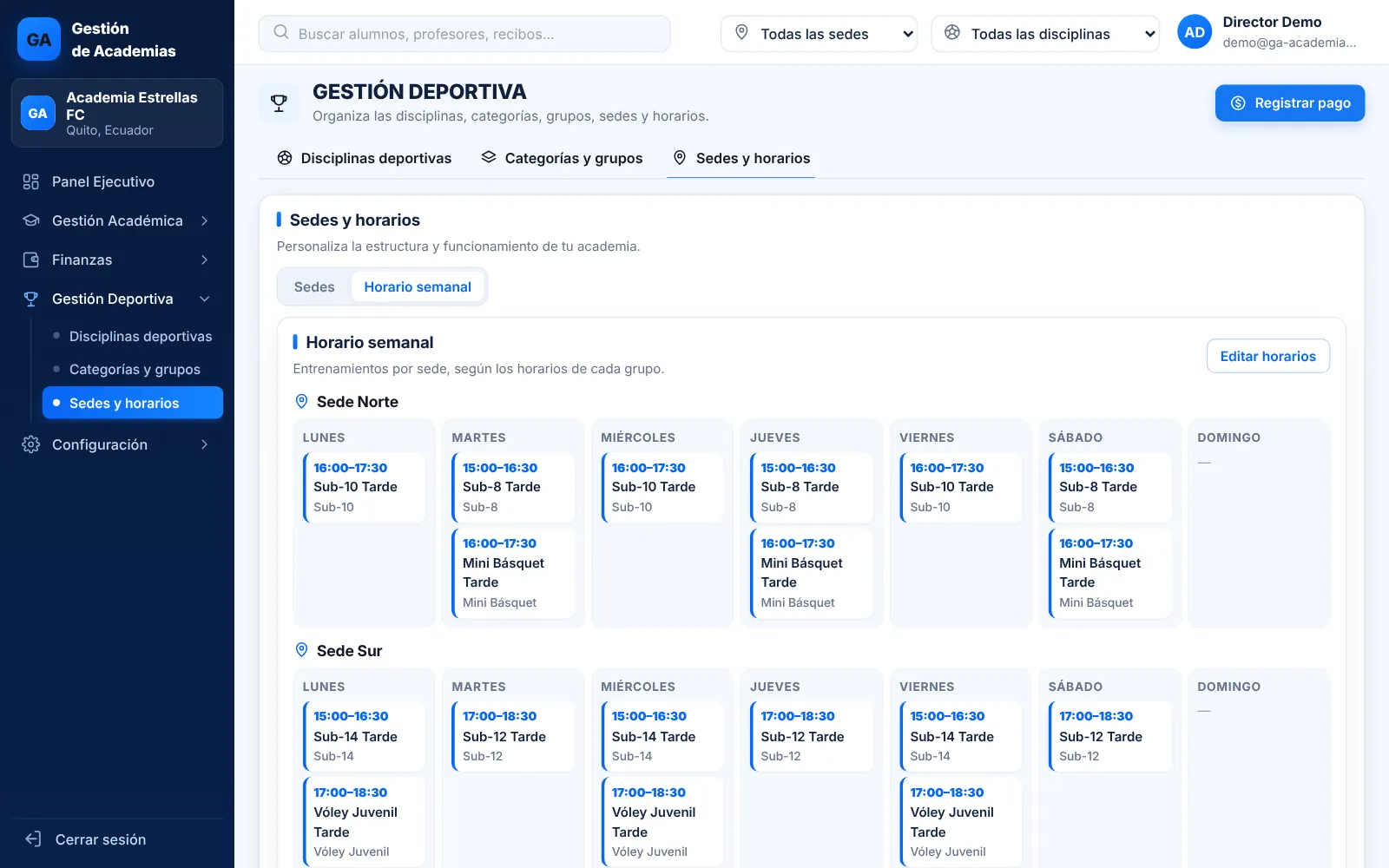1389x868 pixels.
Task: Click Sede Norte Jueves Mini Básquet Tarde card
Action: coord(812,573)
